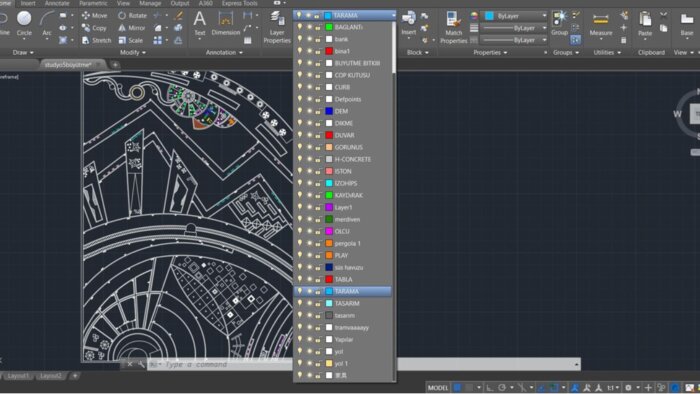Viewport: 700px width, 394px height.
Task: Select the Scale tool
Action: pyautogui.click(x=130, y=40)
